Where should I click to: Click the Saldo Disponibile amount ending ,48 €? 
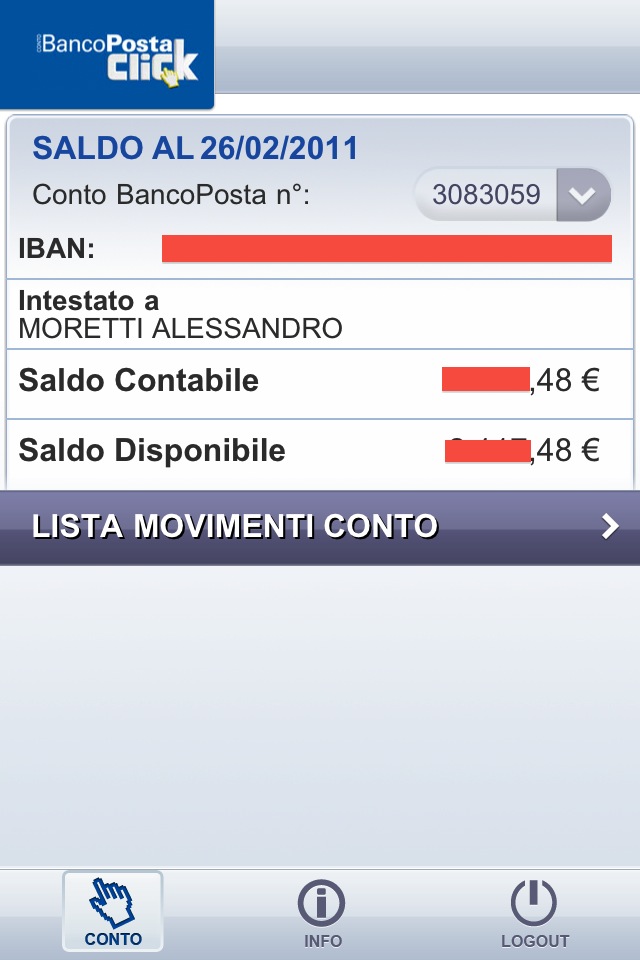click(x=522, y=451)
